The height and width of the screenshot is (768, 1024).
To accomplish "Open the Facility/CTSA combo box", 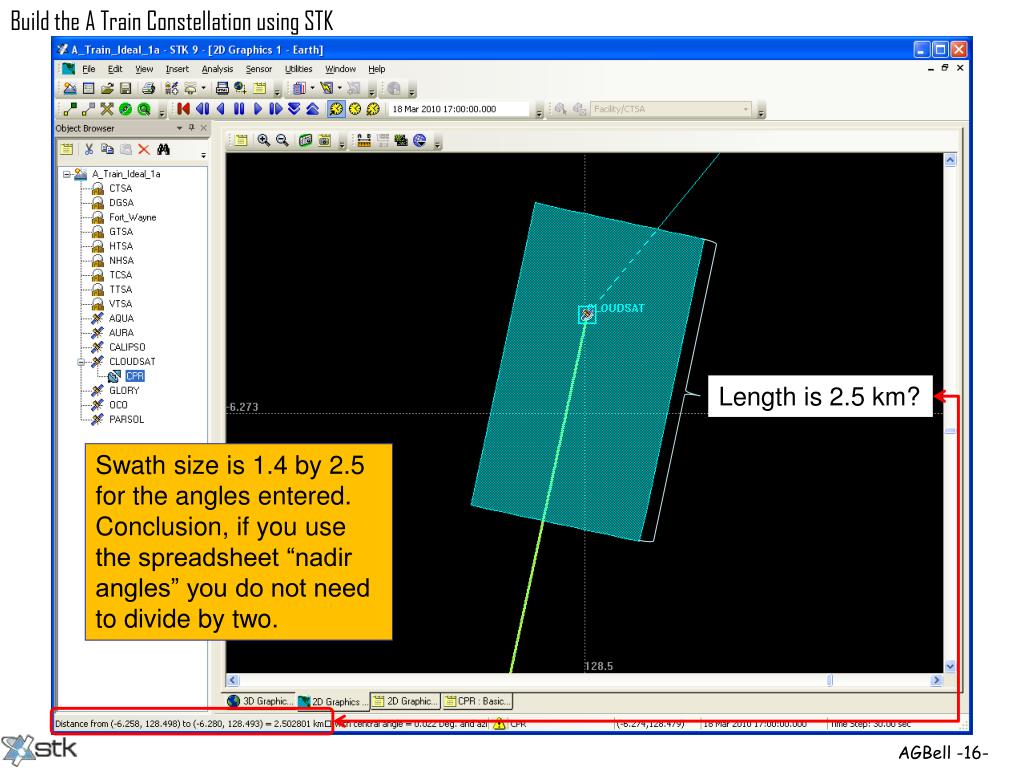I will 671,109.
